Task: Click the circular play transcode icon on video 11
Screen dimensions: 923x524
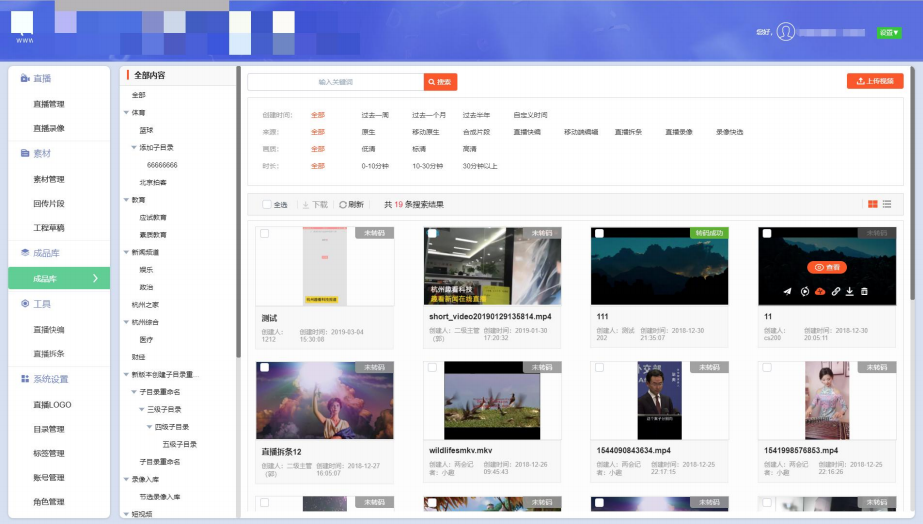Action: coord(804,291)
